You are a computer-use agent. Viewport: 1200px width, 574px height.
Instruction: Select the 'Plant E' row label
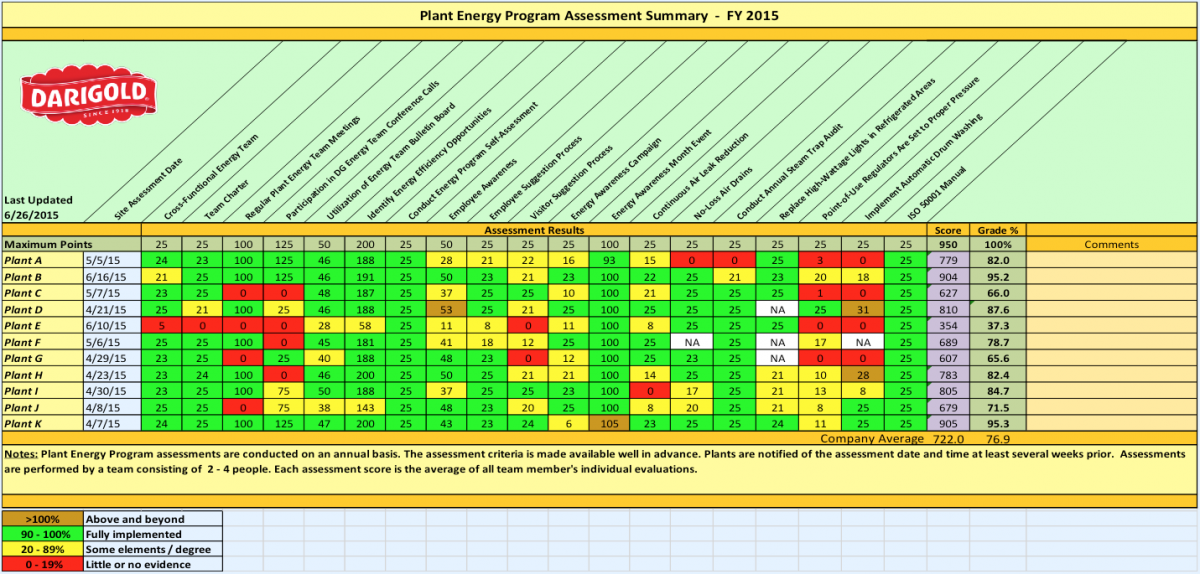coord(41,325)
